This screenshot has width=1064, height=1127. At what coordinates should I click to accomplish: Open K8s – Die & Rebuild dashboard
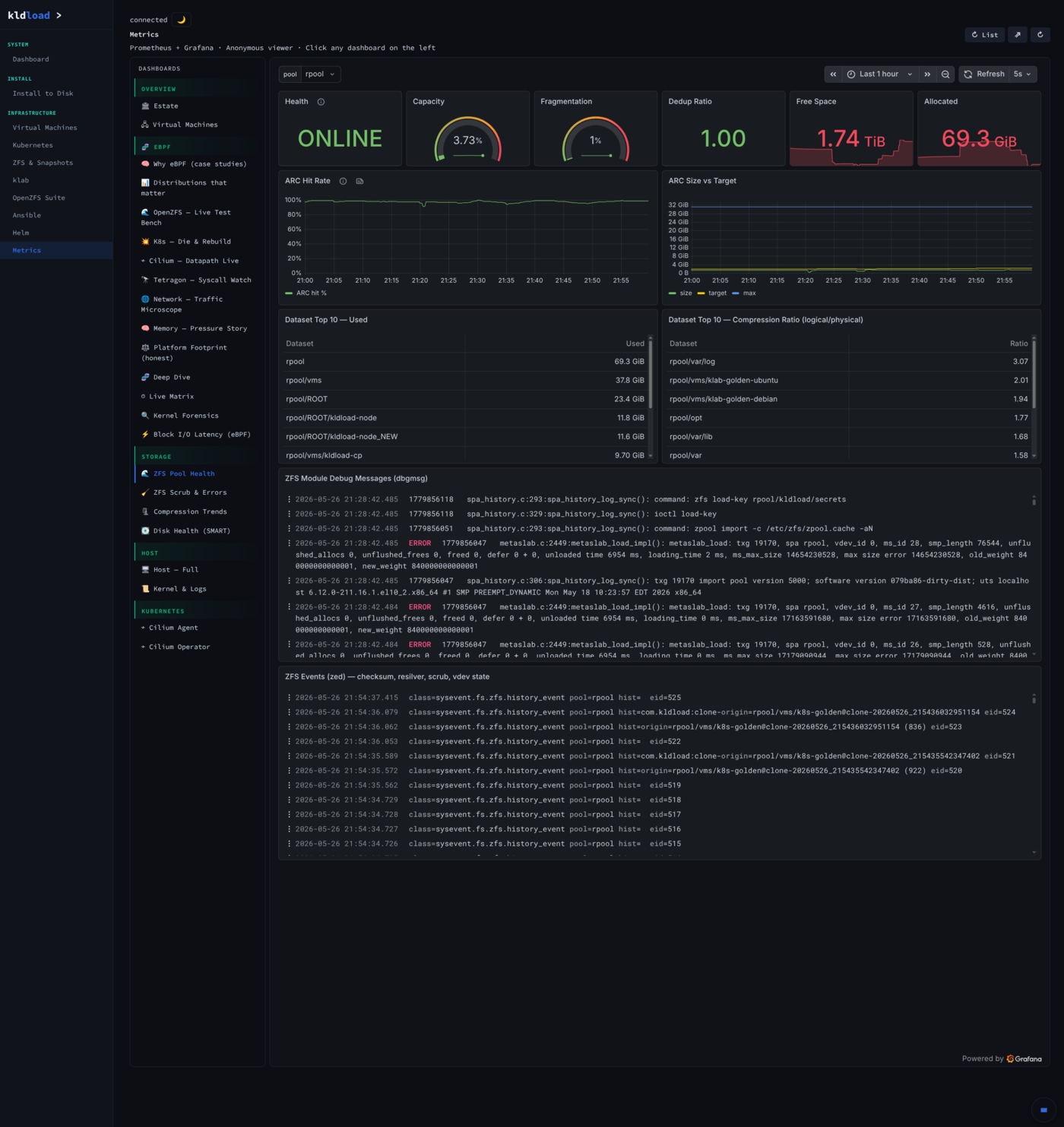tap(197, 242)
